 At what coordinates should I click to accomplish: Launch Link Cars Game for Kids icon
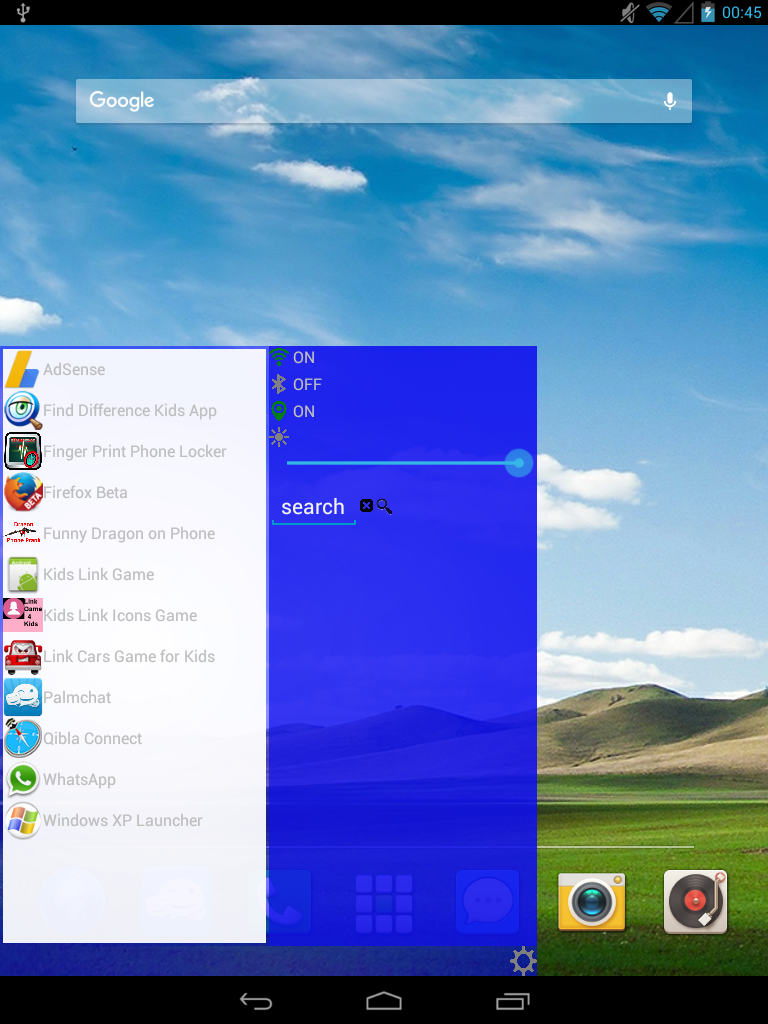[23, 656]
